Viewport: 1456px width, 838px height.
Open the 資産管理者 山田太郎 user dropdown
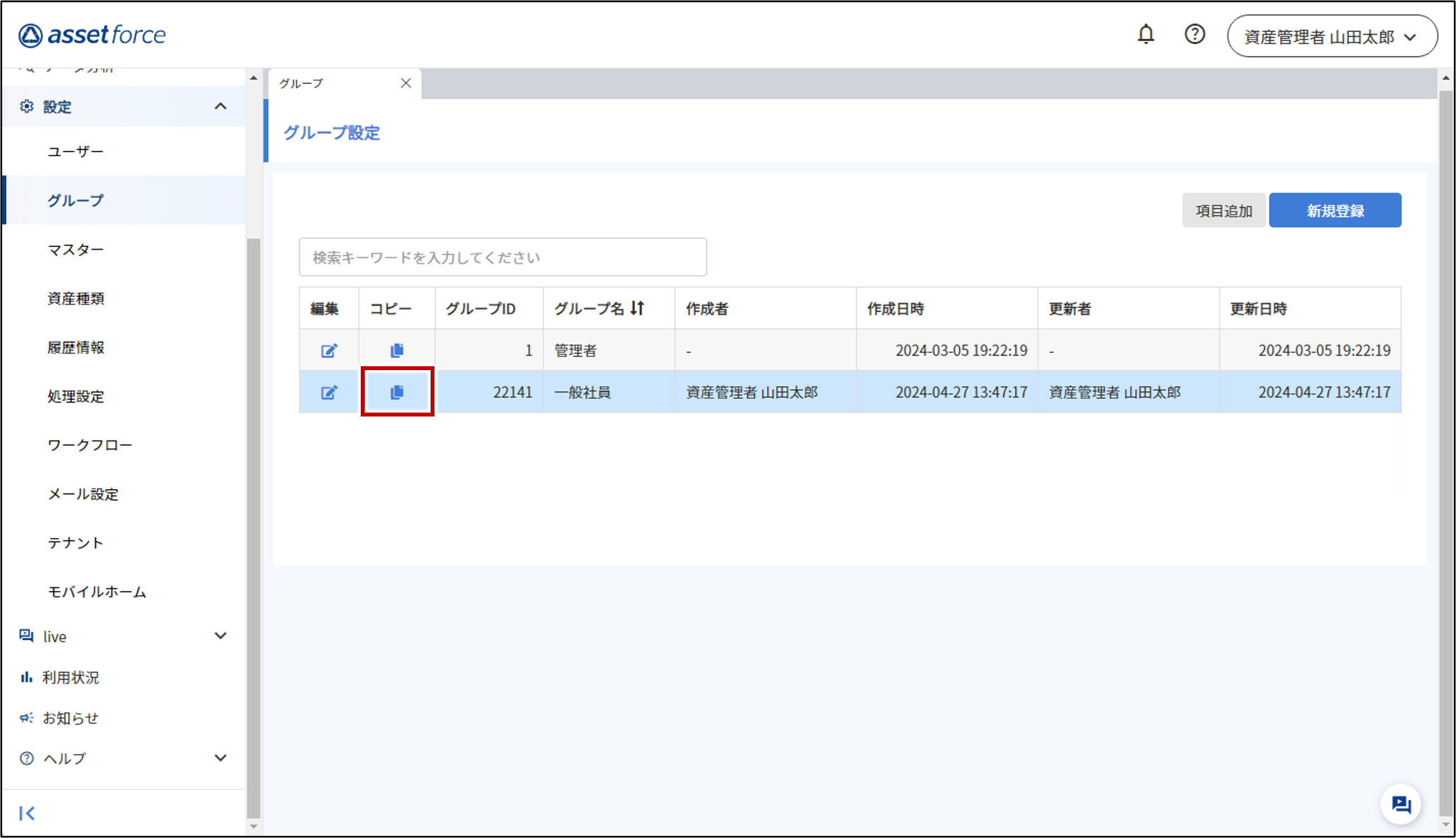click(1331, 36)
